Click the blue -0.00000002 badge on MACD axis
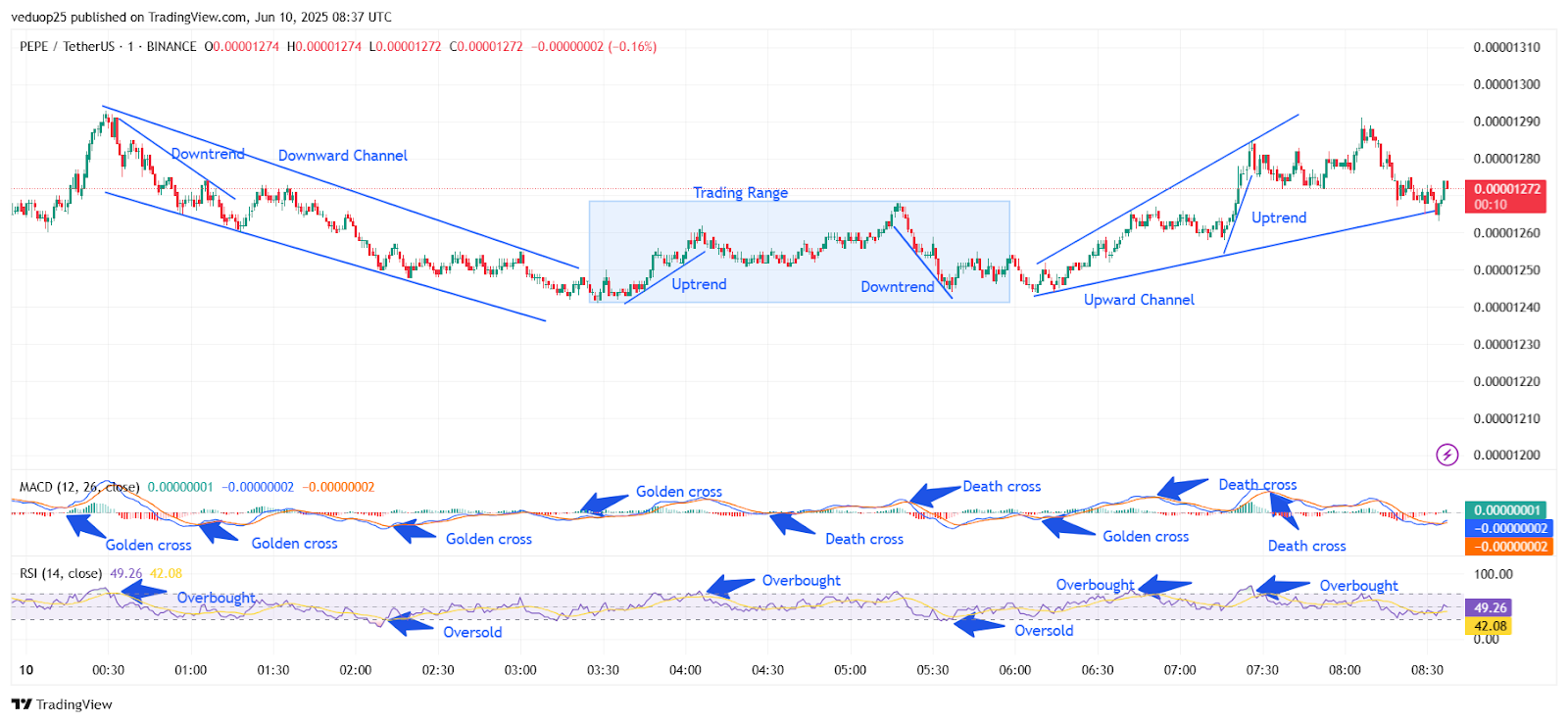The height and width of the screenshot is (723, 1568). (x=1509, y=528)
